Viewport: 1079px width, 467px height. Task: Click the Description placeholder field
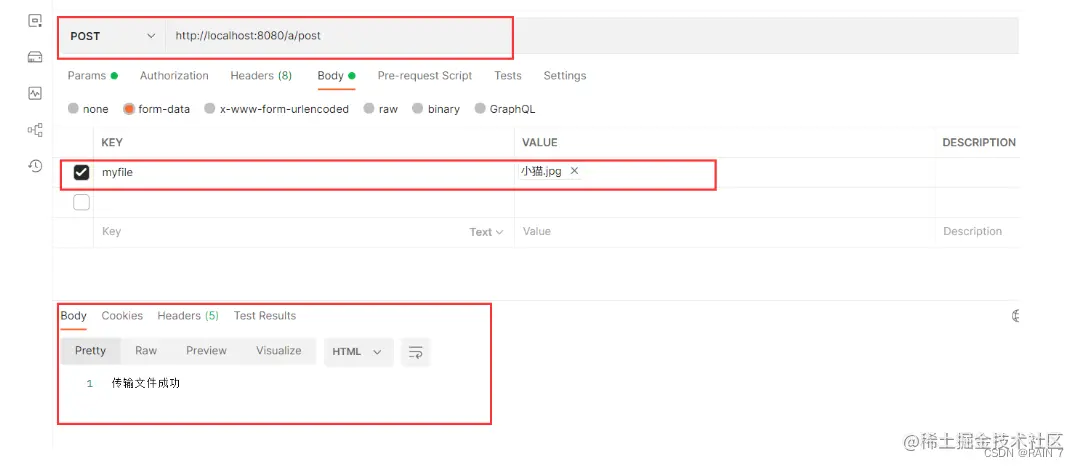(977, 232)
